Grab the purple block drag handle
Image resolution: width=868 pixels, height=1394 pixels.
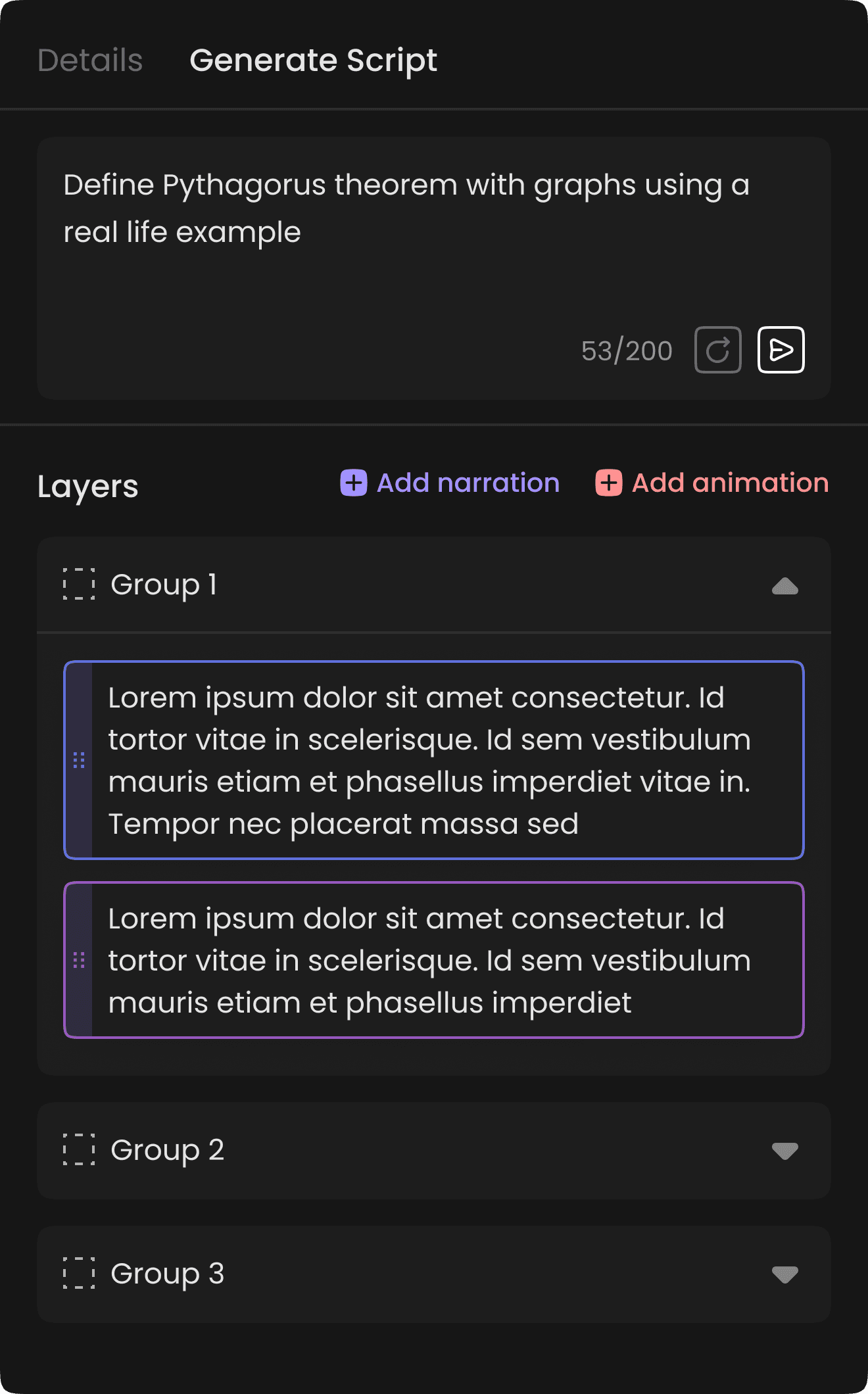pyautogui.click(x=79, y=960)
